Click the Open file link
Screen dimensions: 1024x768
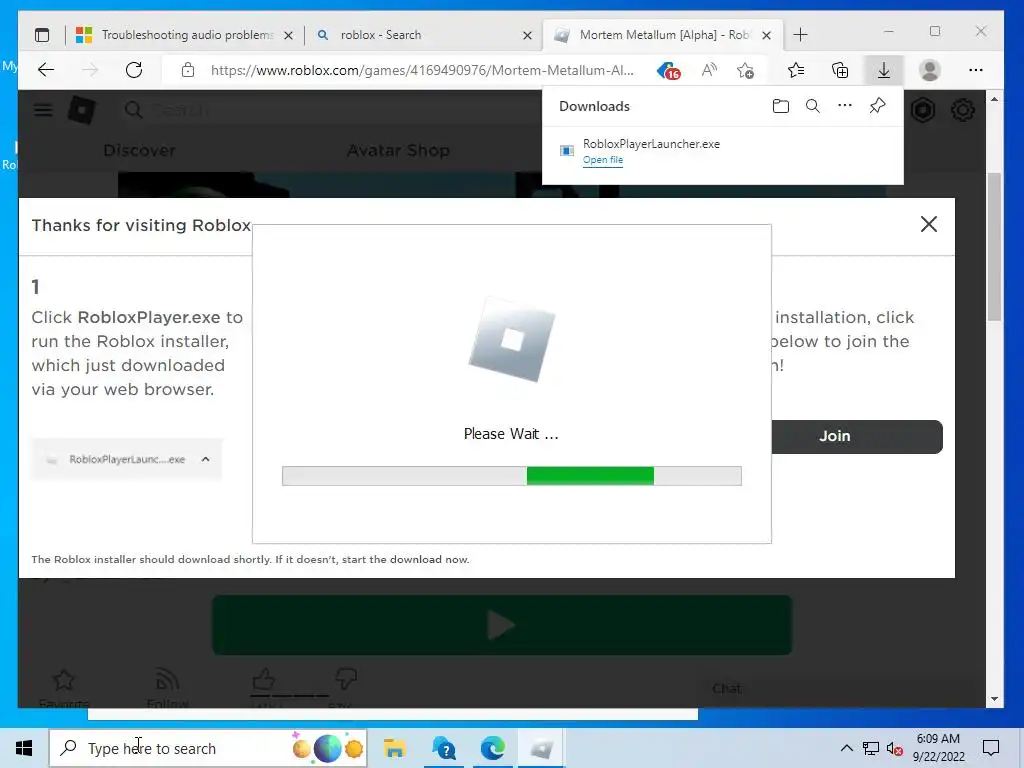coord(603,160)
